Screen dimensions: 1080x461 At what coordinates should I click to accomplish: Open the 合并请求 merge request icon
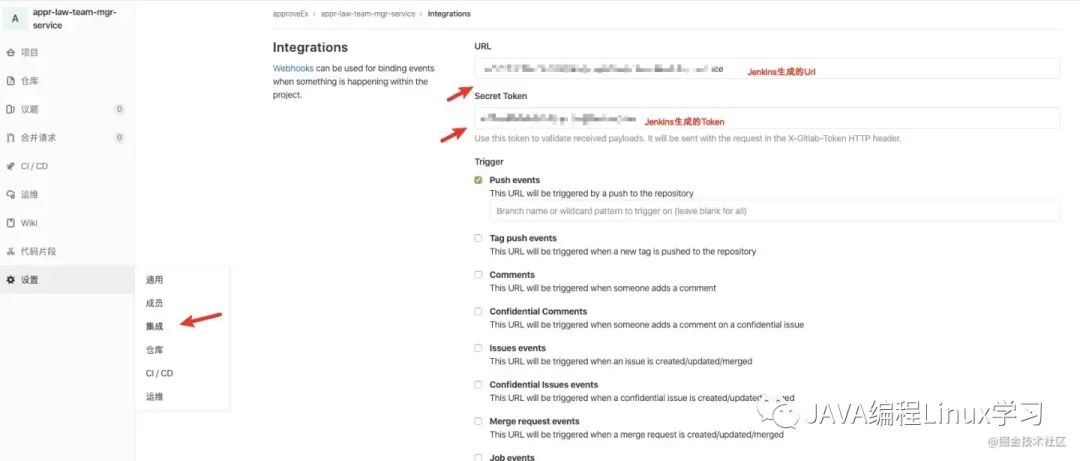pyautogui.click(x=10, y=137)
